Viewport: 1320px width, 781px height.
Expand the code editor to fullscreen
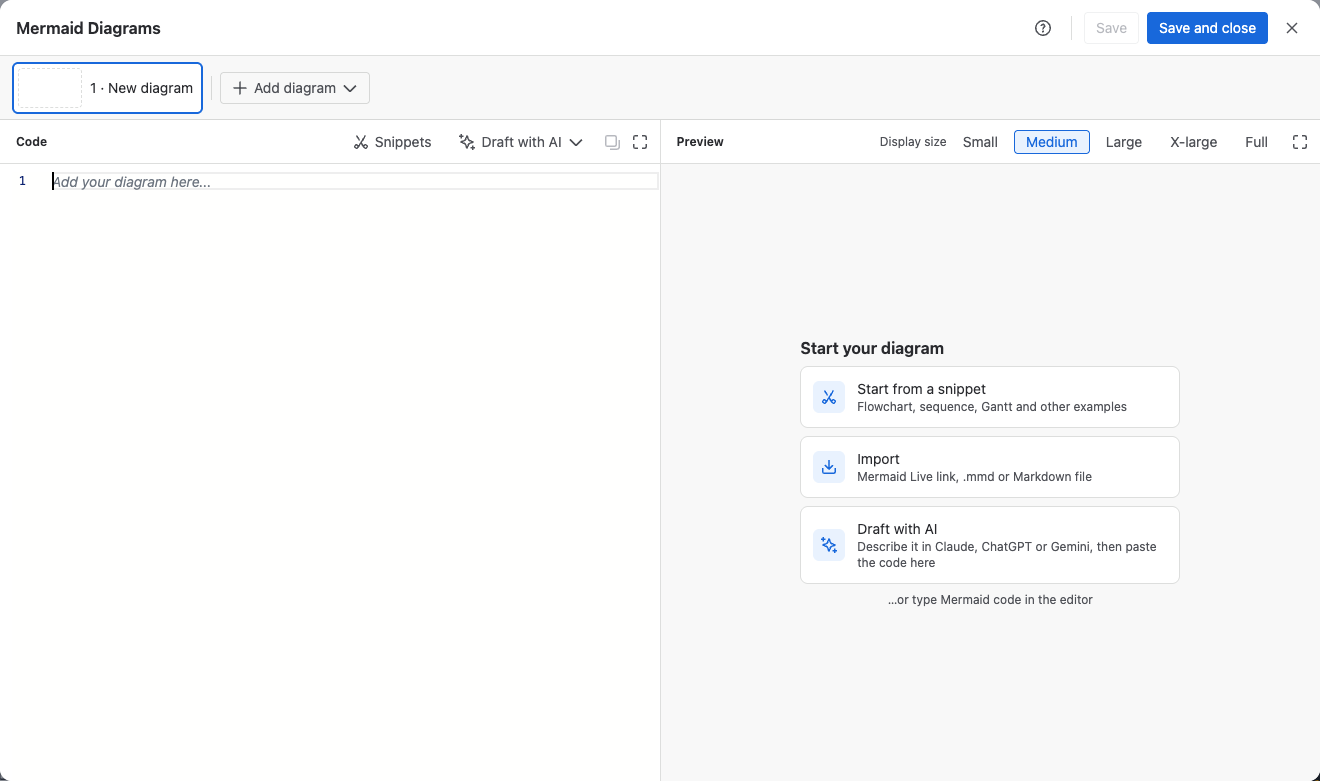[x=640, y=142]
